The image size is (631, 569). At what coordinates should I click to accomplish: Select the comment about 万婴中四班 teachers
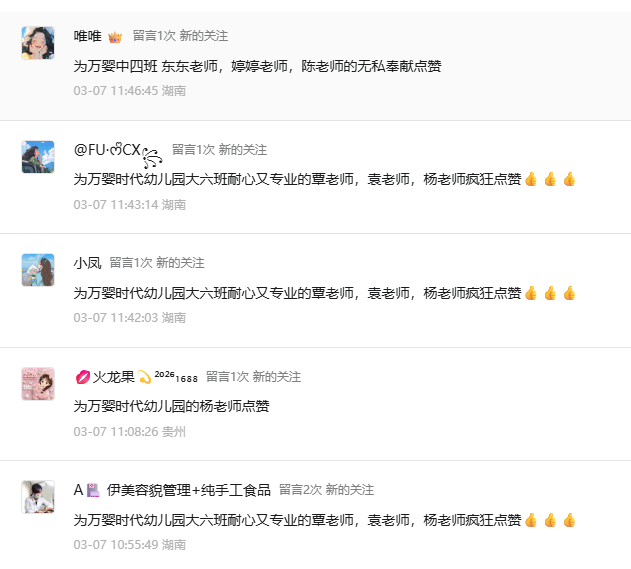point(258,66)
